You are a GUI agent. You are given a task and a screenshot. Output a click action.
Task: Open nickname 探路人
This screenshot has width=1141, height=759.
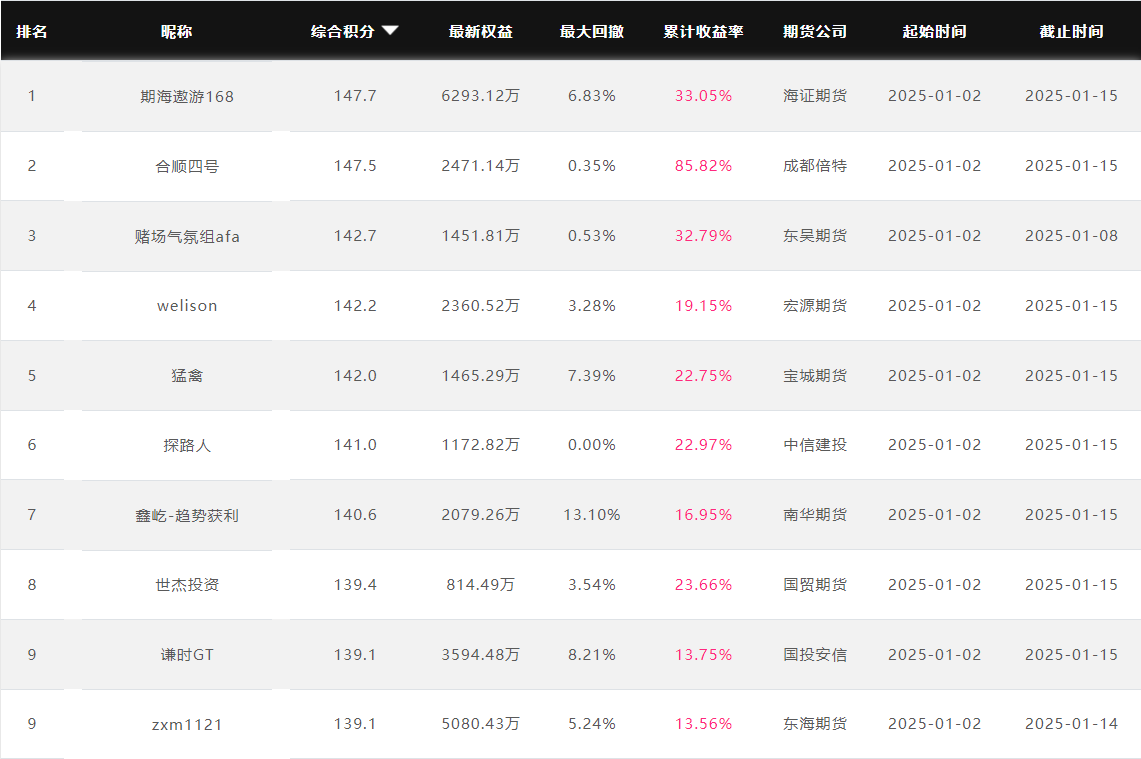tap(187, 445)
